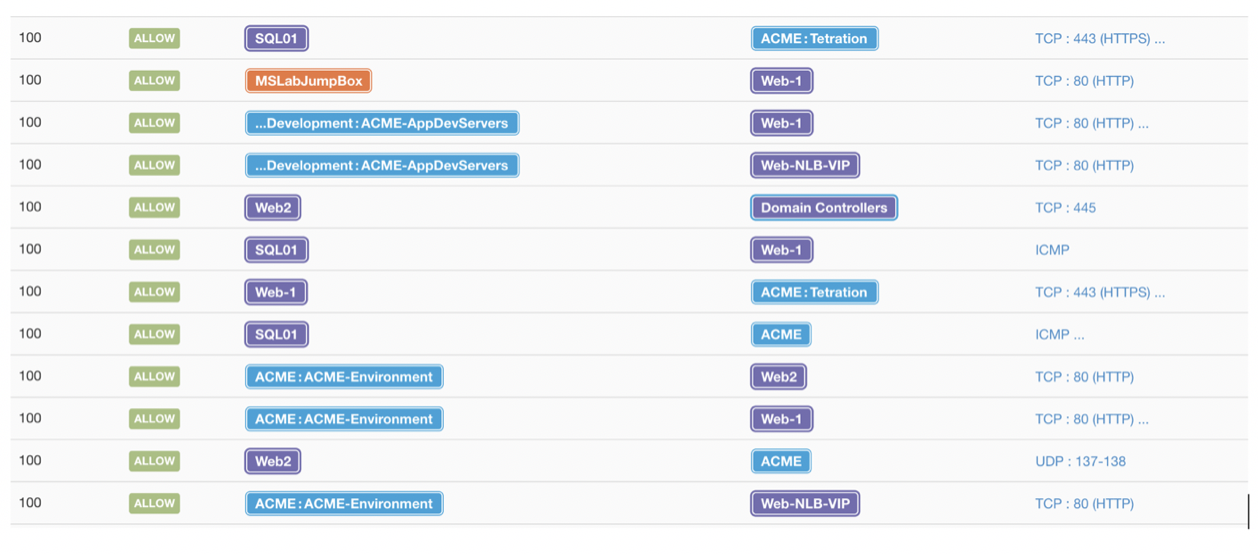The image size is (1258, 554).
Task: Select the Web2 consumer tag beside Domain Controllers
Action: click(273, 208)
